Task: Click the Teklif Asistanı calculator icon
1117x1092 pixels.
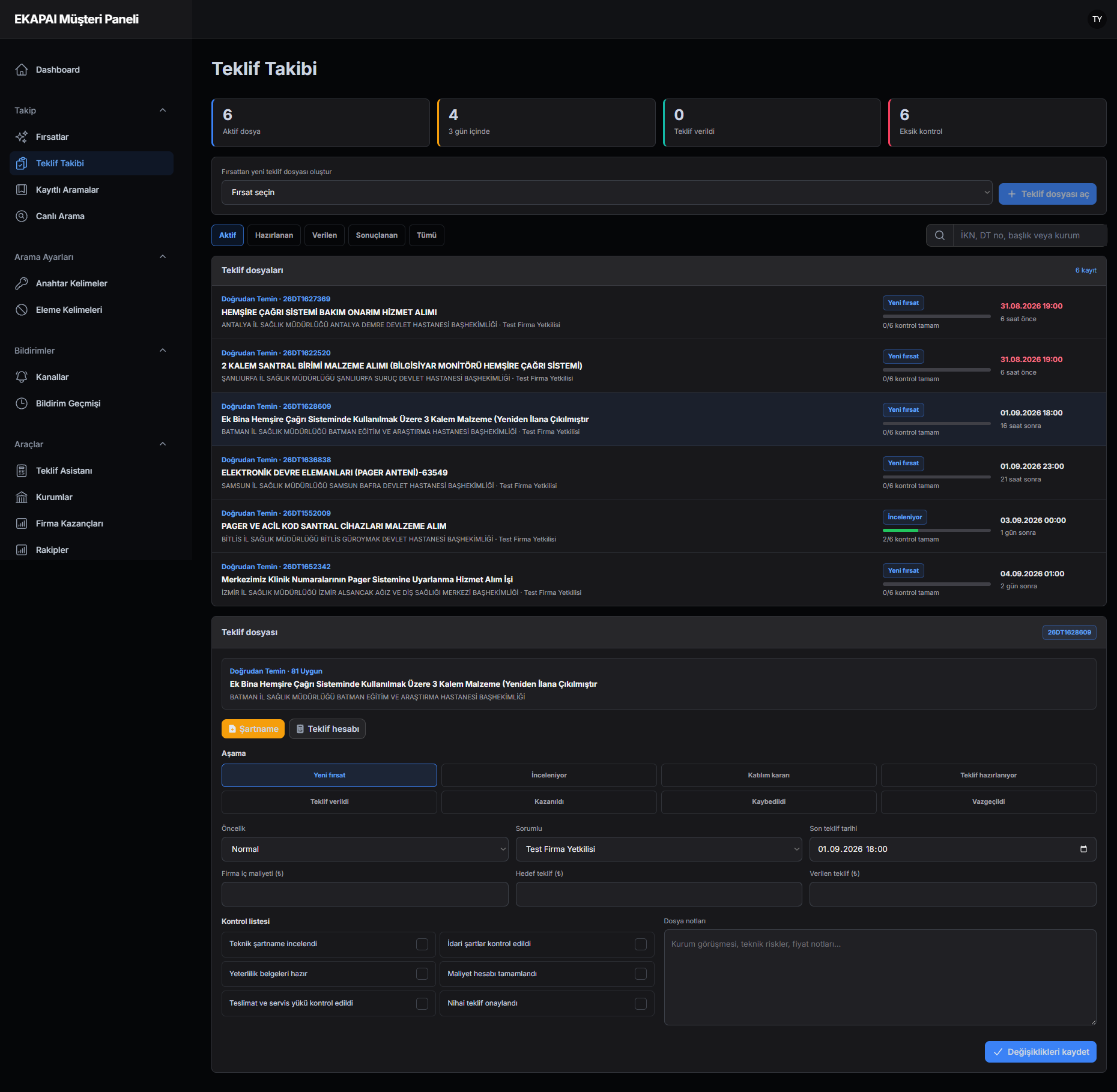Action: [x=22, y=471]
